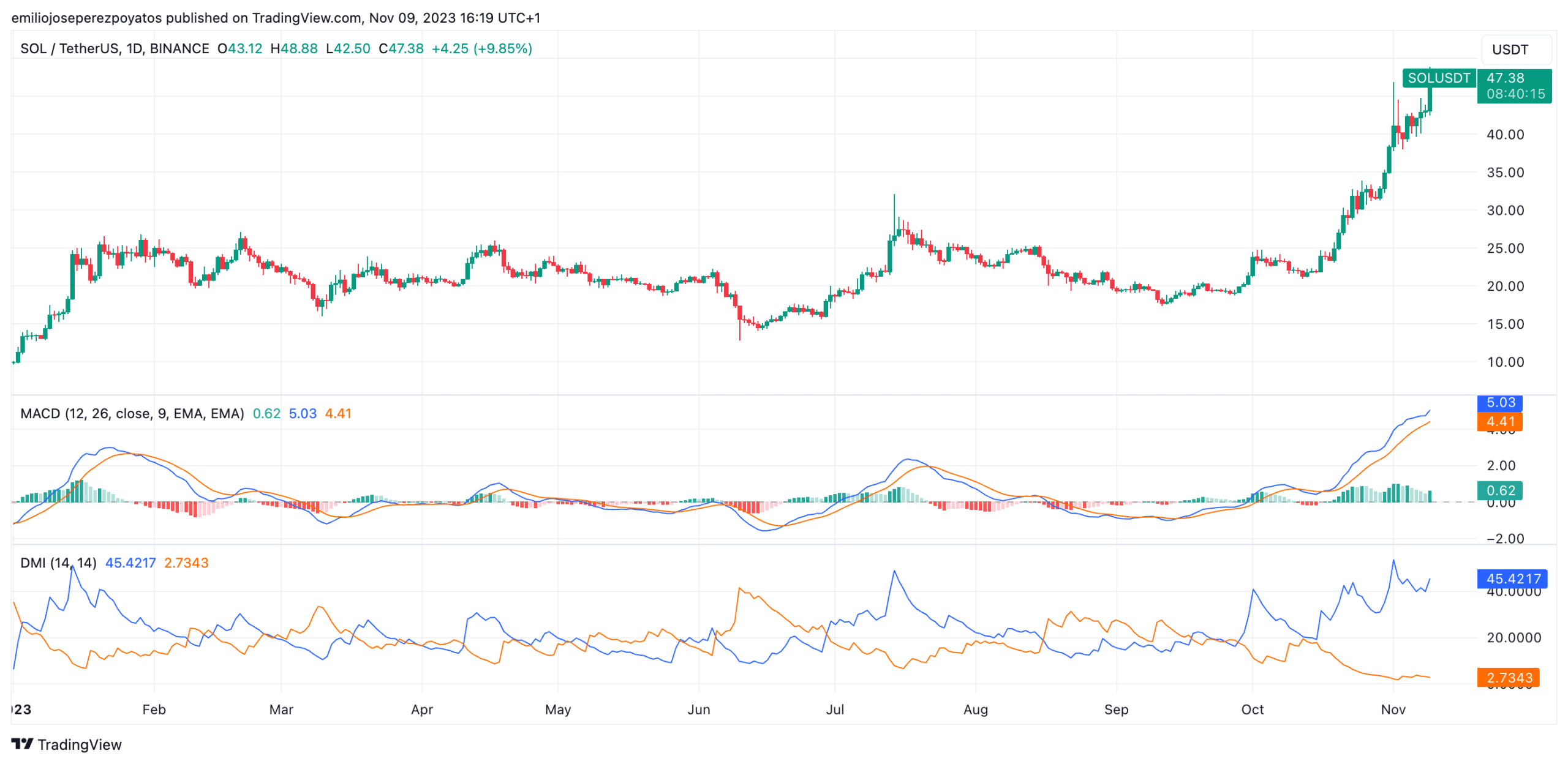Viewport: 1568px width, 764px height.
Task: Click the TradingView logo icon
Action: 22,744
